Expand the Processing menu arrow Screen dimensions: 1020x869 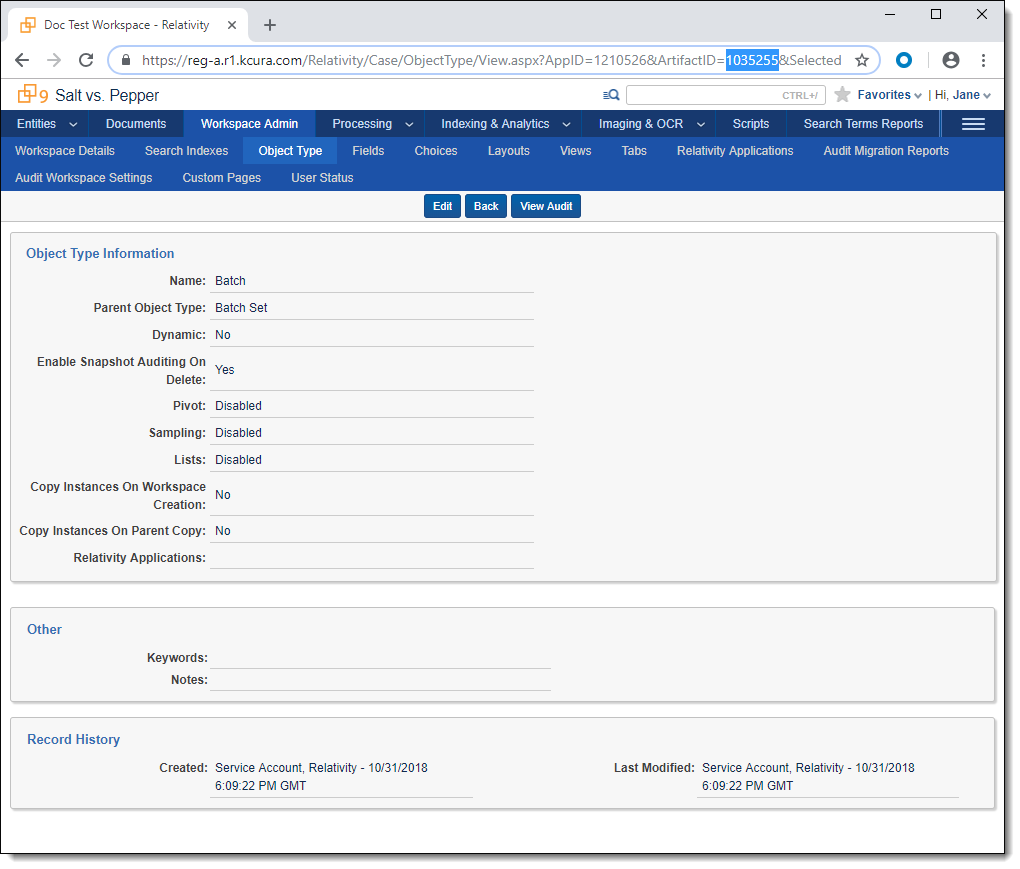[409, 124]
